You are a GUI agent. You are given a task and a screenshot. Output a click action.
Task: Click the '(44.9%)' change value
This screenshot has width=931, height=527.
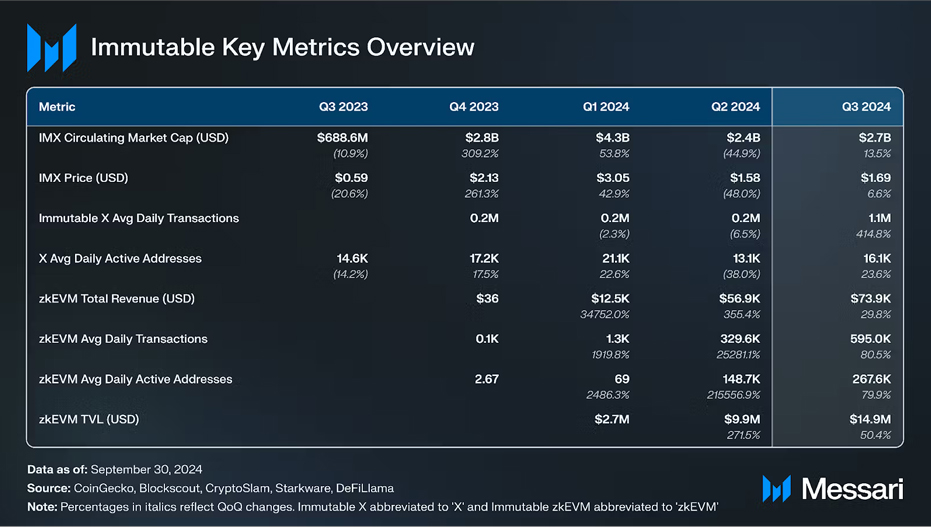741,154
